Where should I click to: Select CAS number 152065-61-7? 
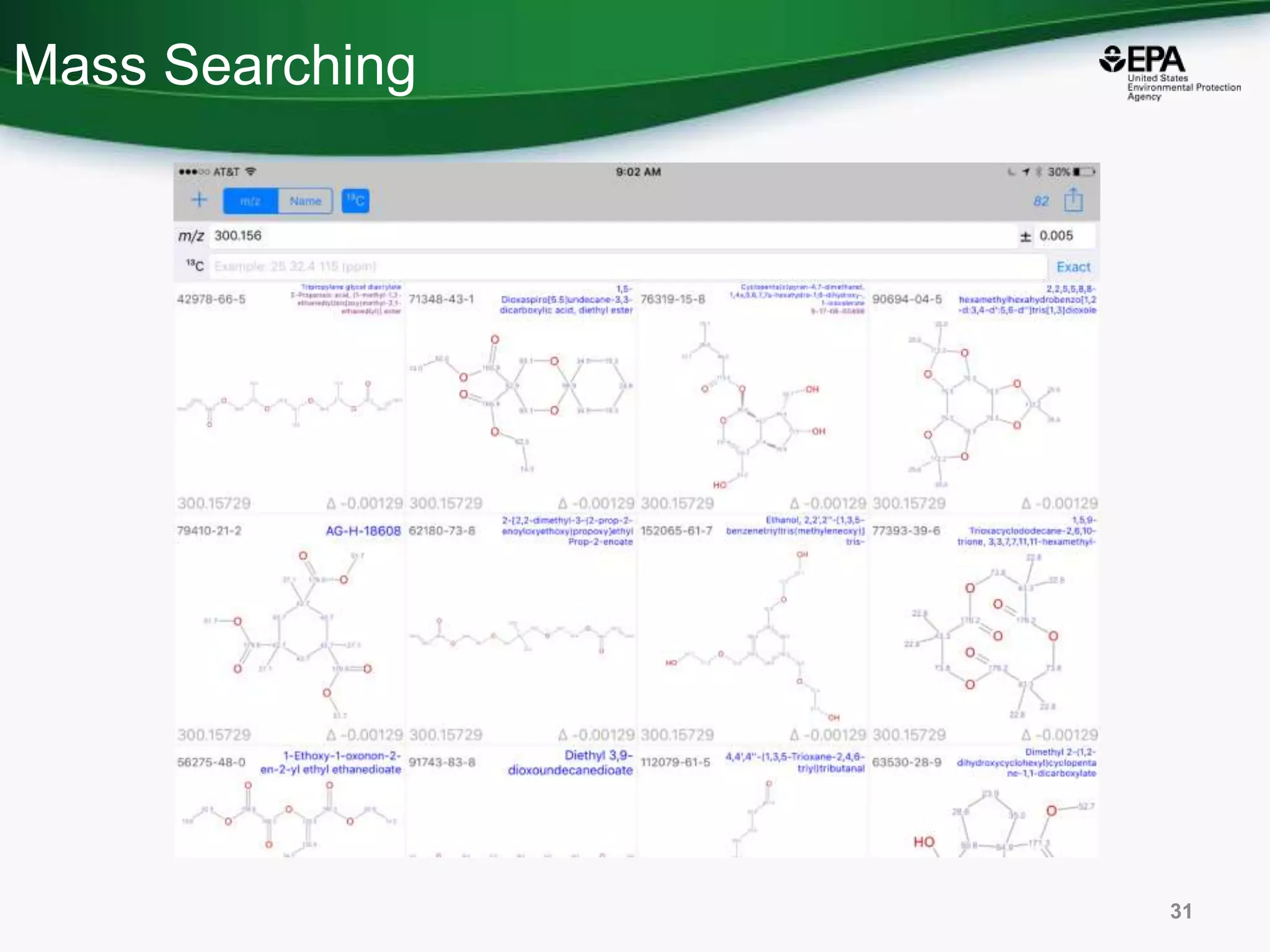(x=677, y=531)
